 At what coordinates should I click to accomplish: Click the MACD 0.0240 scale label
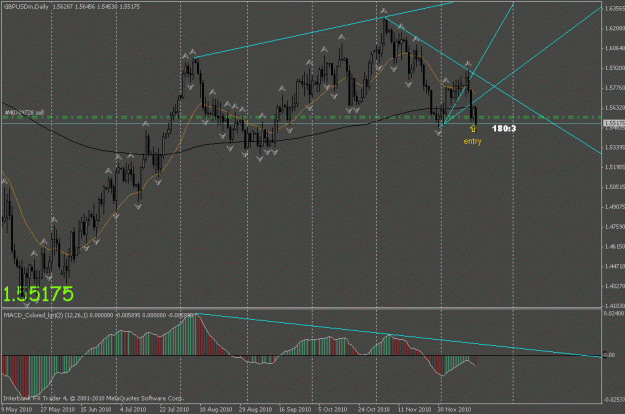click(614, 314)
